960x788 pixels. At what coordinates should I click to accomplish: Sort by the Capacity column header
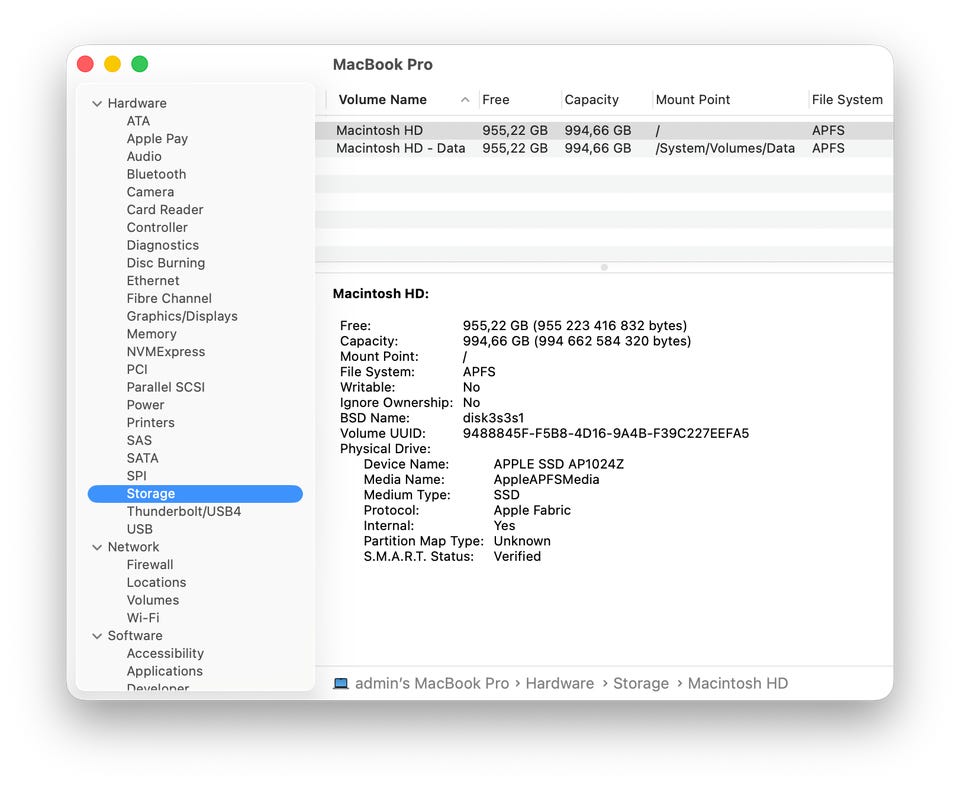pyautogui.click(x=591, y=100)
